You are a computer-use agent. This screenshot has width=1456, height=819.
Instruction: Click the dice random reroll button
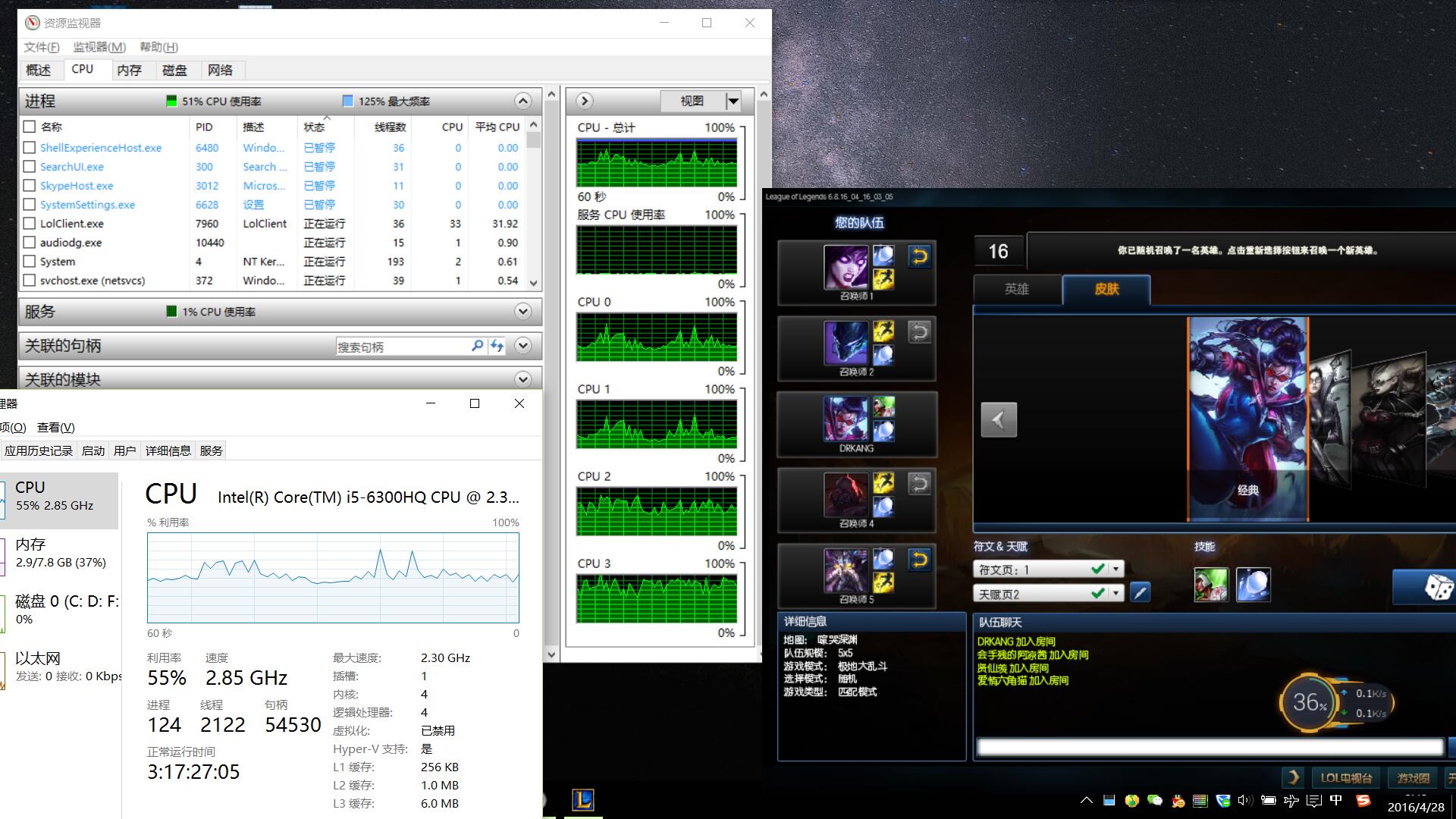1432,587
